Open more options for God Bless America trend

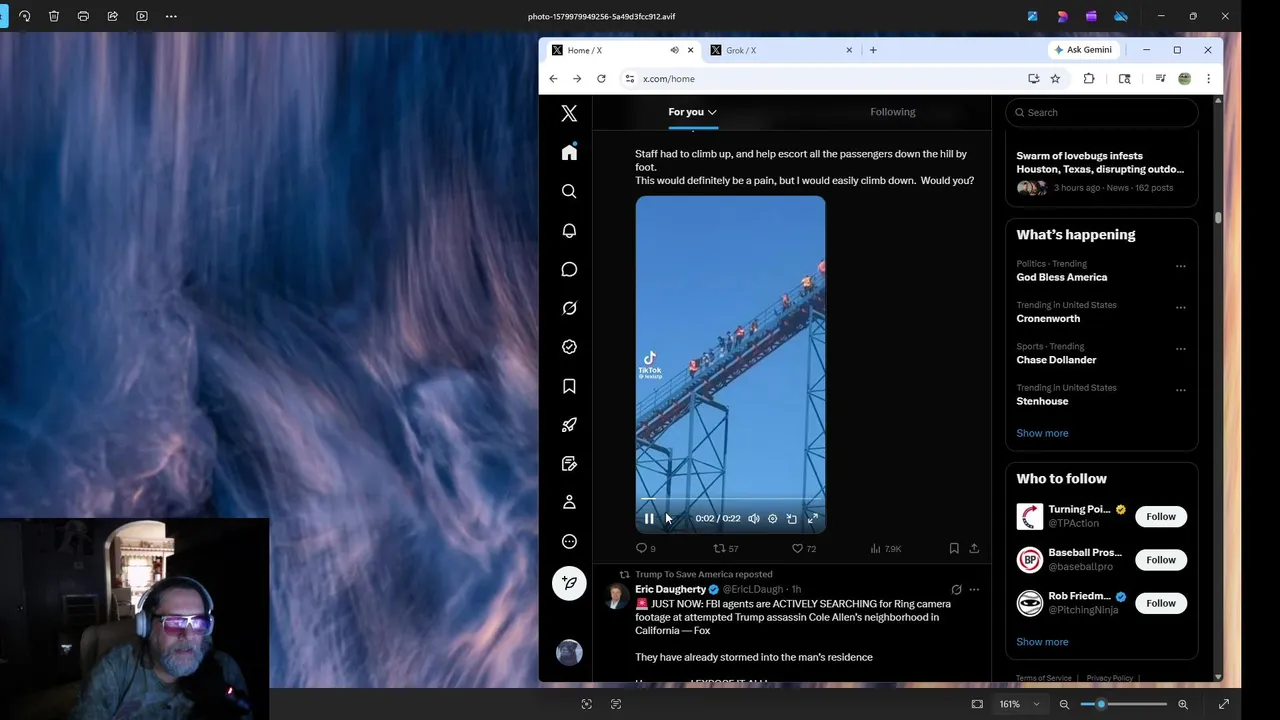point(1181,266)
